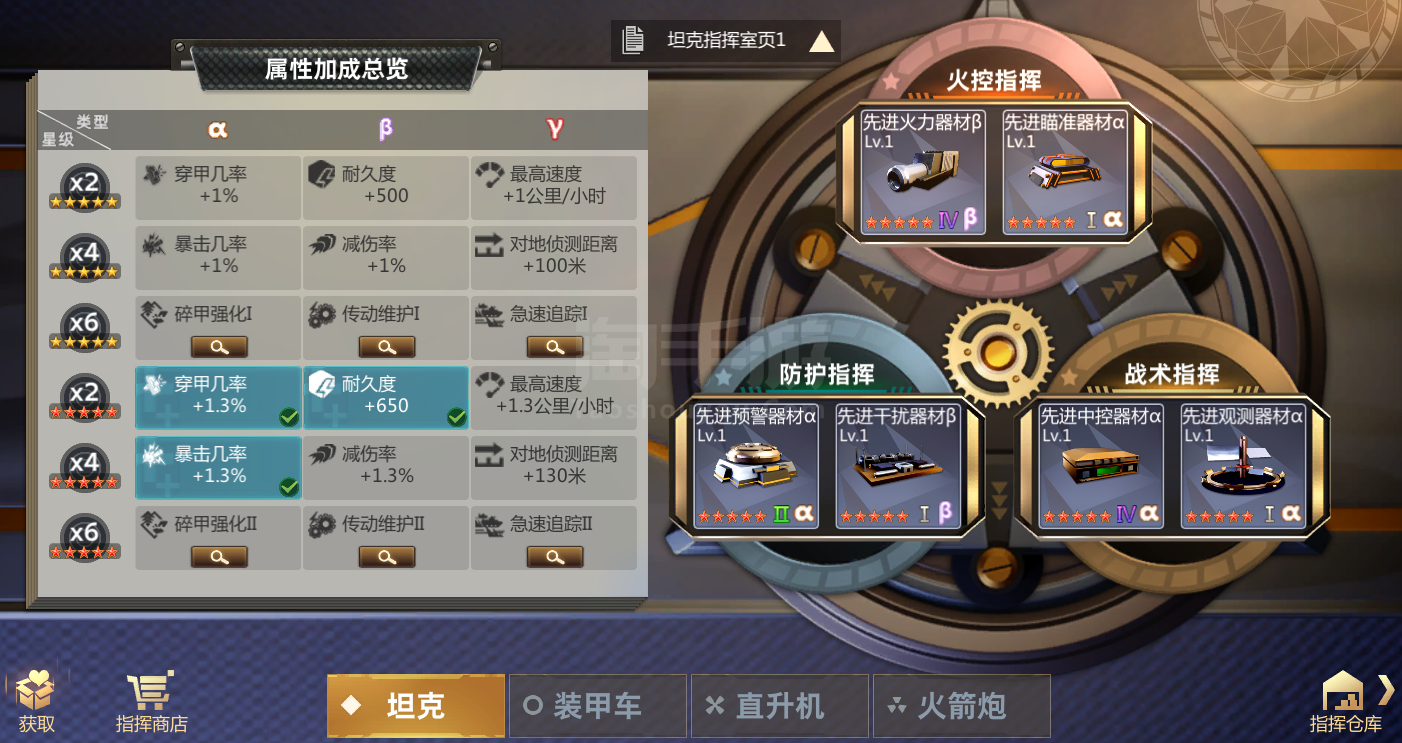
Task: Select the 先进干扰器材β equipment slot
Action: click(898, 465)
